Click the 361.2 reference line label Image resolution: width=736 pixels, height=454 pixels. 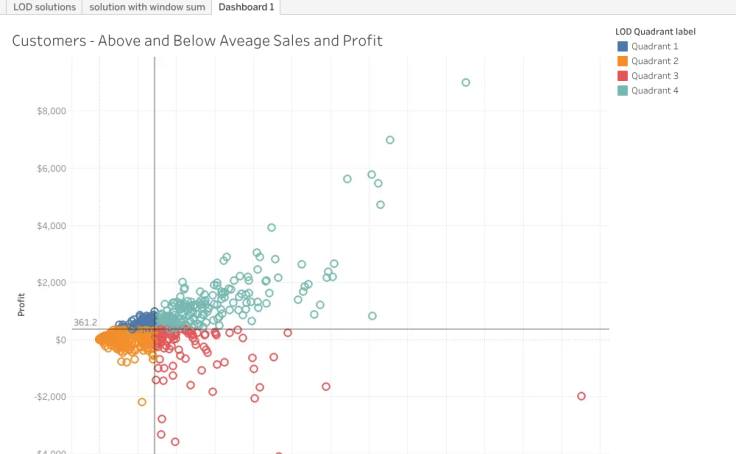(85, 323)
